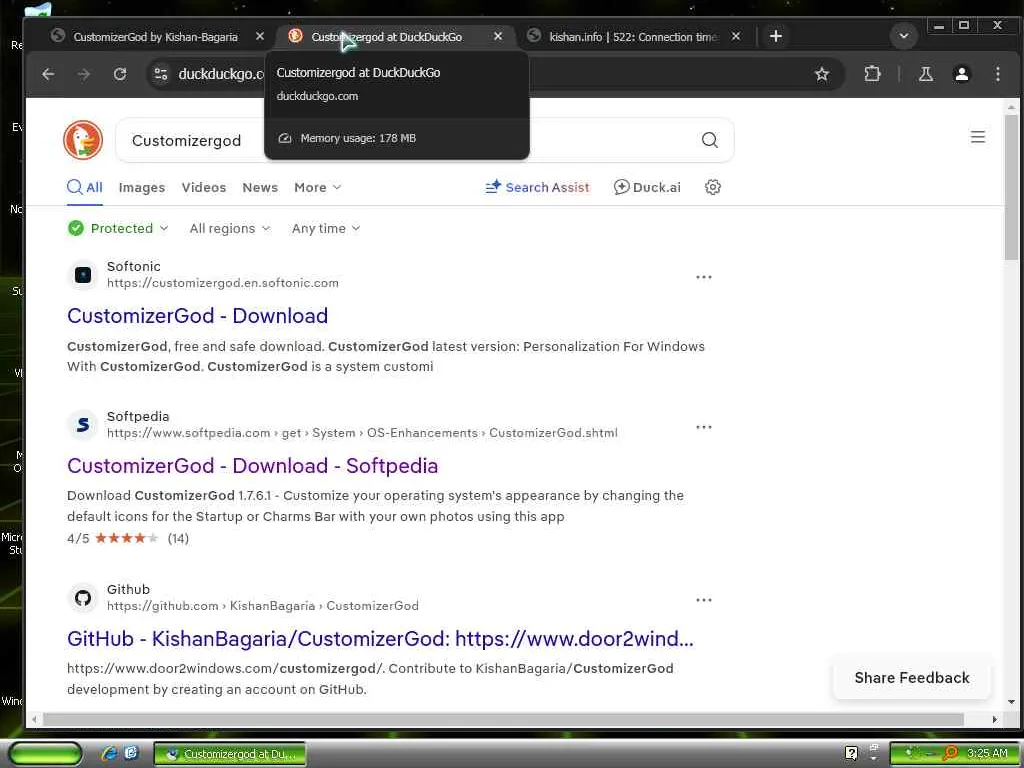Go back with the back arrow
1024x768 pixels.
tap(48, 74)
